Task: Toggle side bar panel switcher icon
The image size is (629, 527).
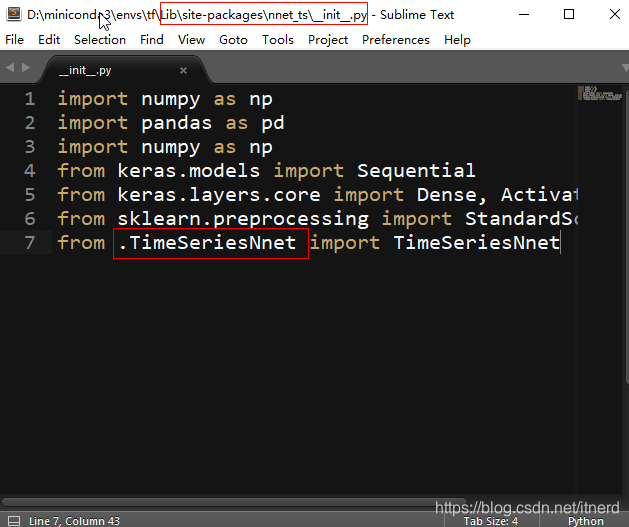Action: (14, 521)
